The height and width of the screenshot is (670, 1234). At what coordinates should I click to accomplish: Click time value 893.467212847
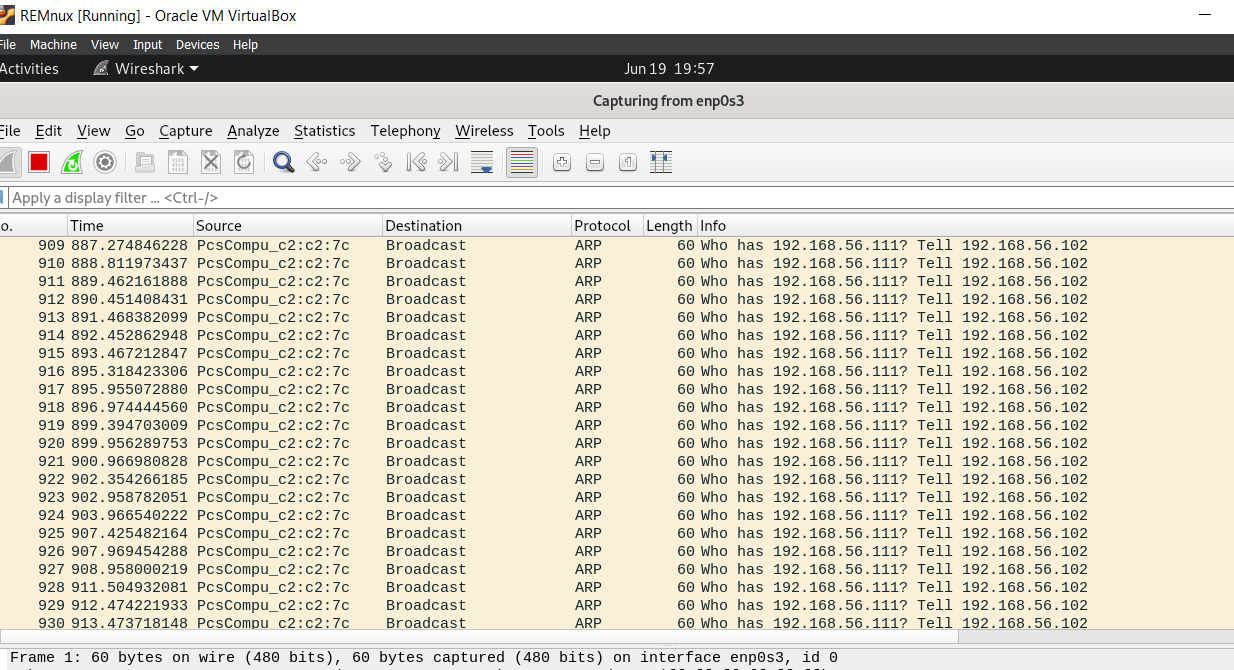pyautogui.click(x=129, y=353)
